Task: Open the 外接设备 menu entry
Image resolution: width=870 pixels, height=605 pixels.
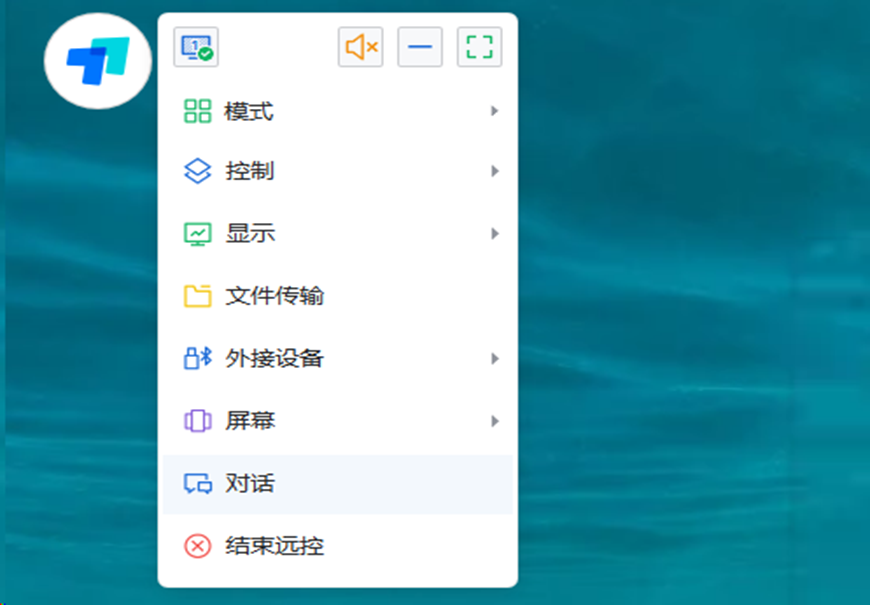Action: [338, 359]
